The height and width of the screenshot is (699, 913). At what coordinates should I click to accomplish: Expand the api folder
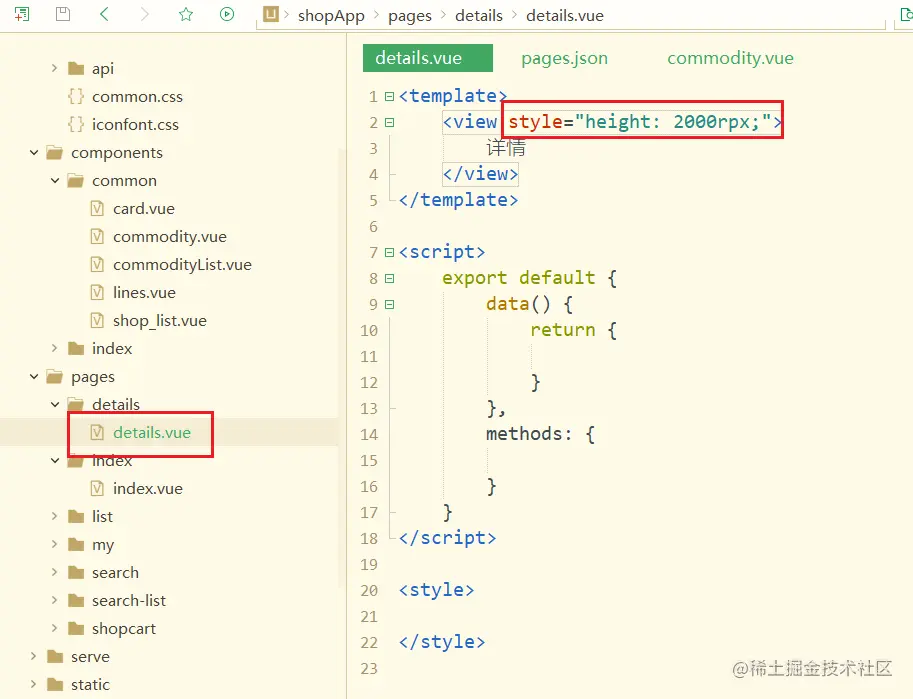(x=54, y=68)
